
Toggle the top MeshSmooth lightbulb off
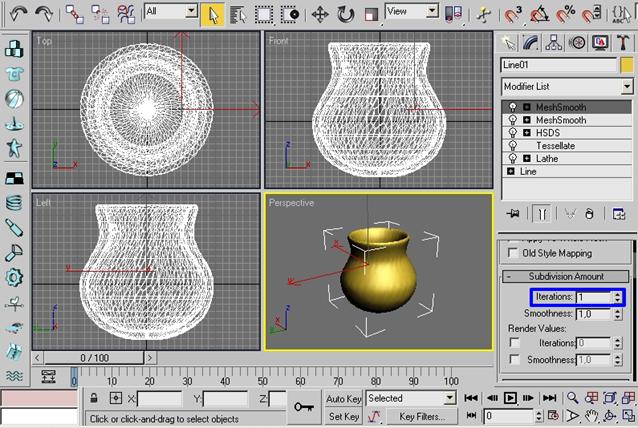click(x=513, y=107)
